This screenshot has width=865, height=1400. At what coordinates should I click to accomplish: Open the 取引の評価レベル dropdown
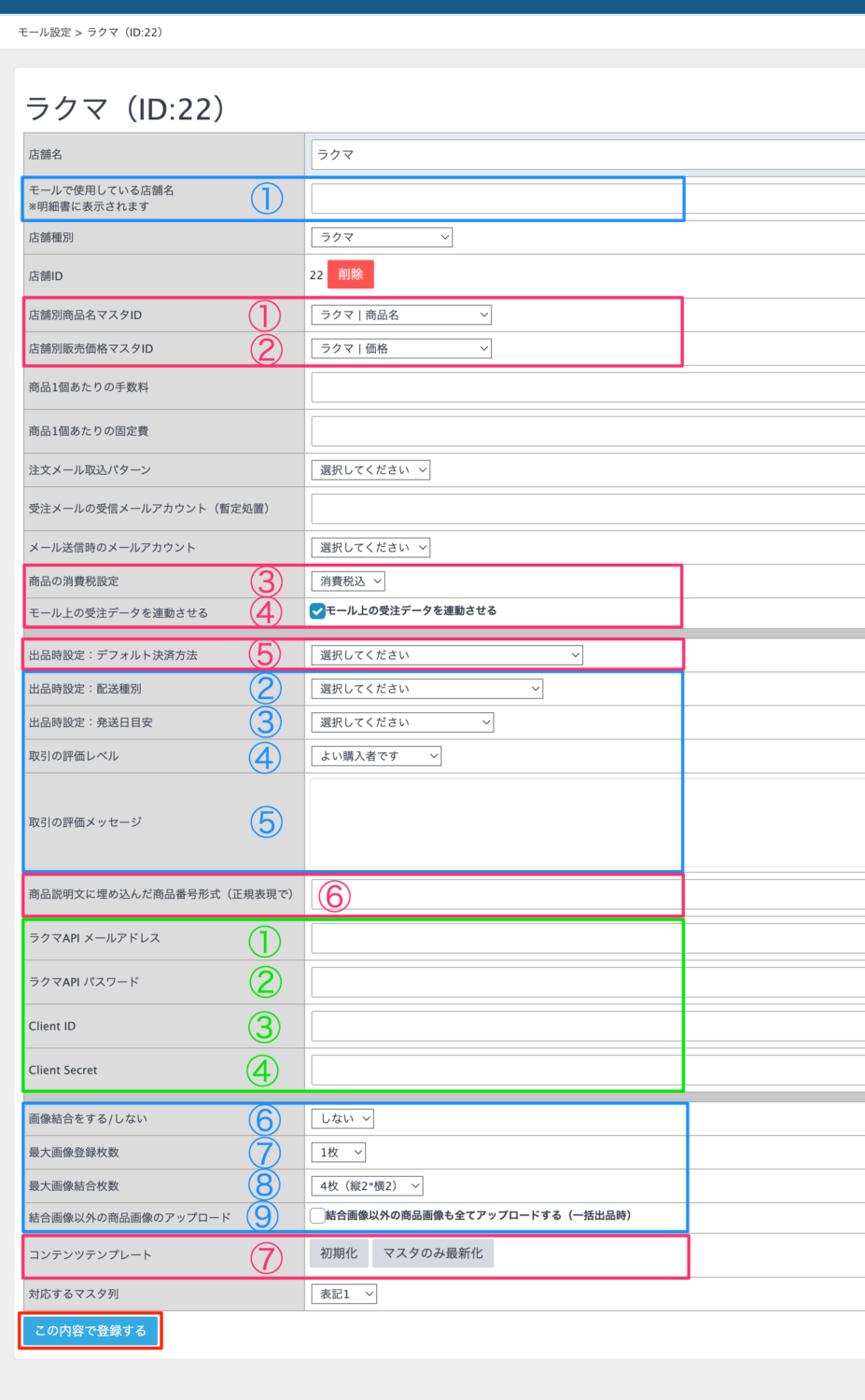click(376, 756)
